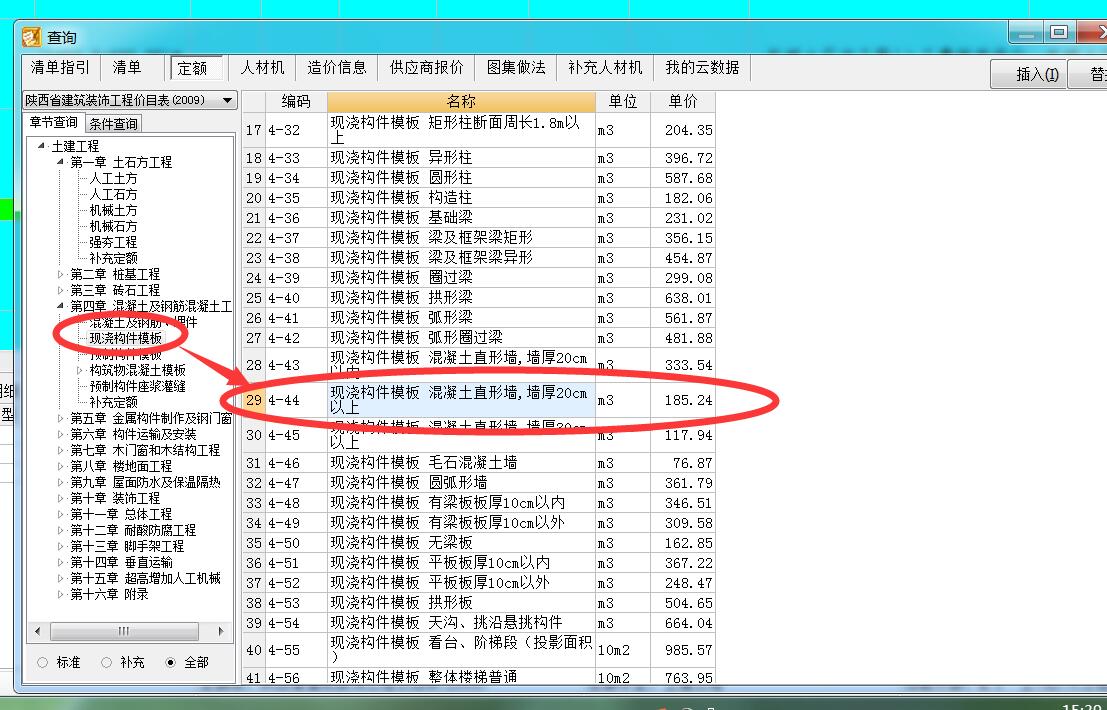This screenshot has width=1107, height=710.
Task: Select row 4-47 圆弧形墙
Action: tap(479, 483)
